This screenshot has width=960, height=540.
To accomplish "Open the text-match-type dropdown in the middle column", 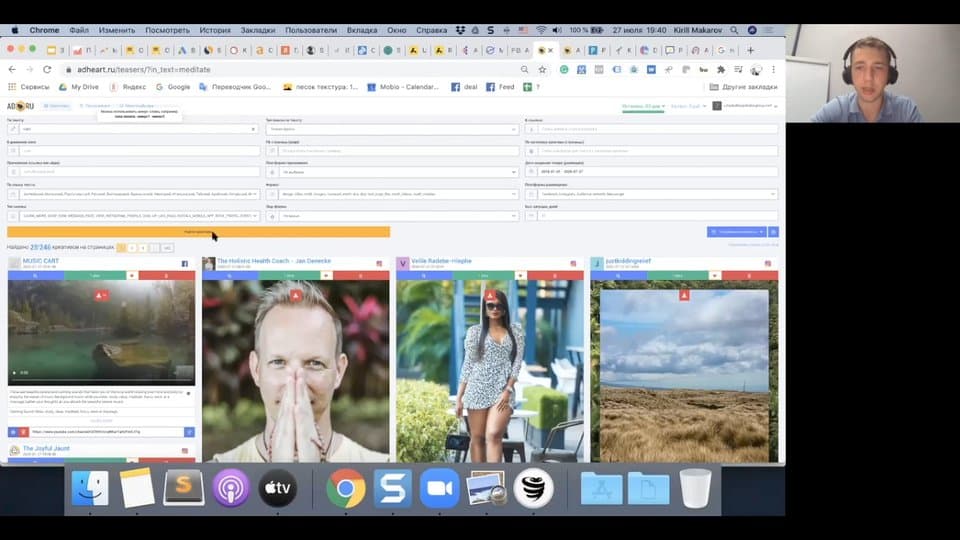I will pos(392,129).
